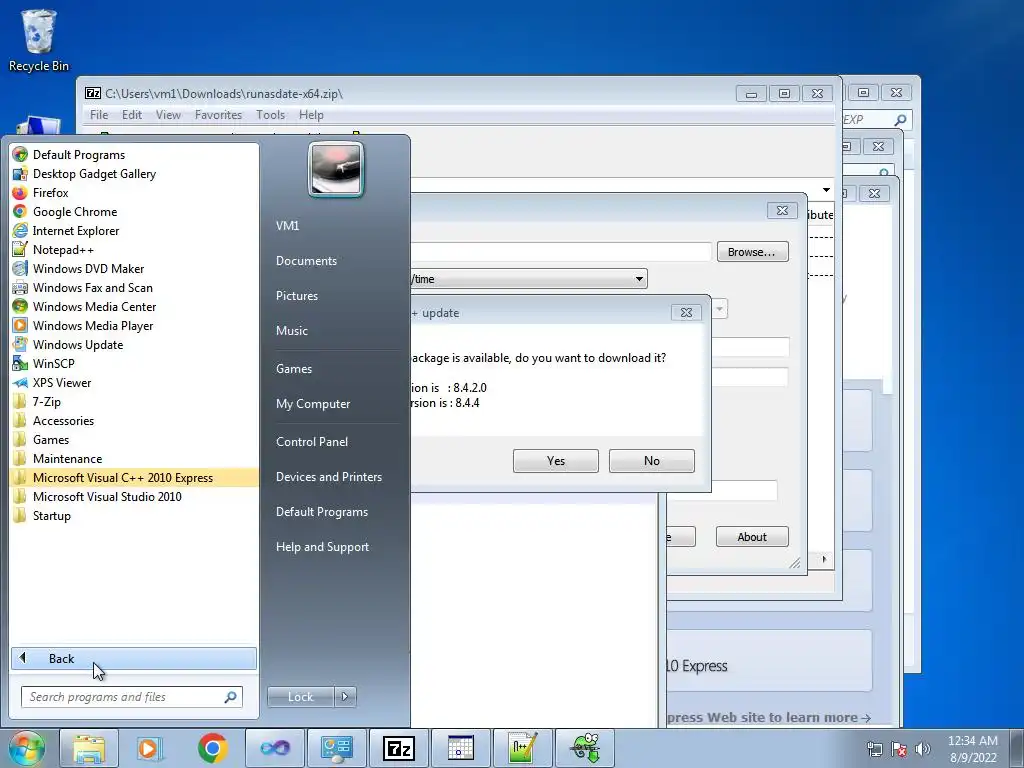Open the View menu in 7-Zip

168,115
